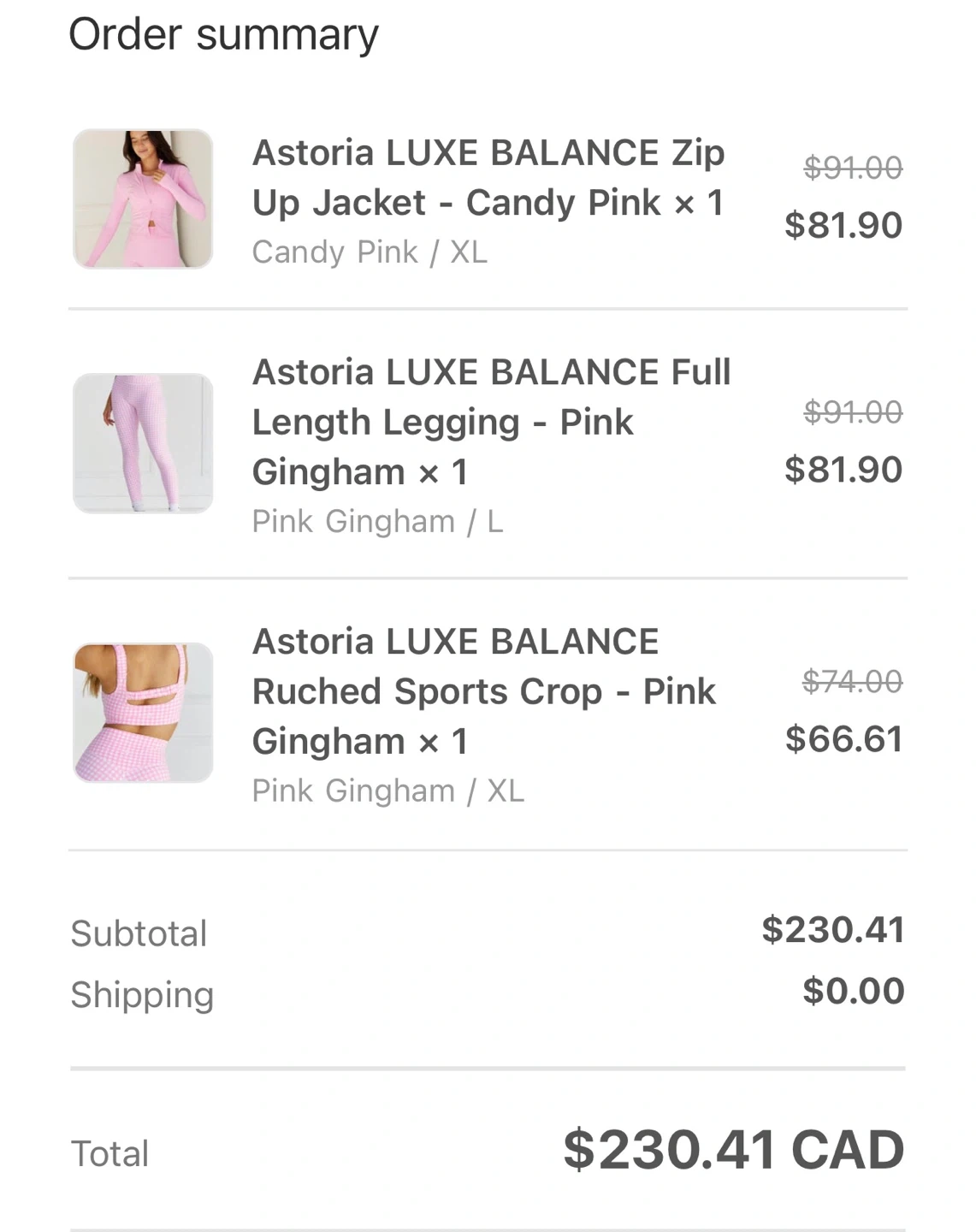
Task: Click the Ruched Sports Crop product title
Action: pos(483,691)
